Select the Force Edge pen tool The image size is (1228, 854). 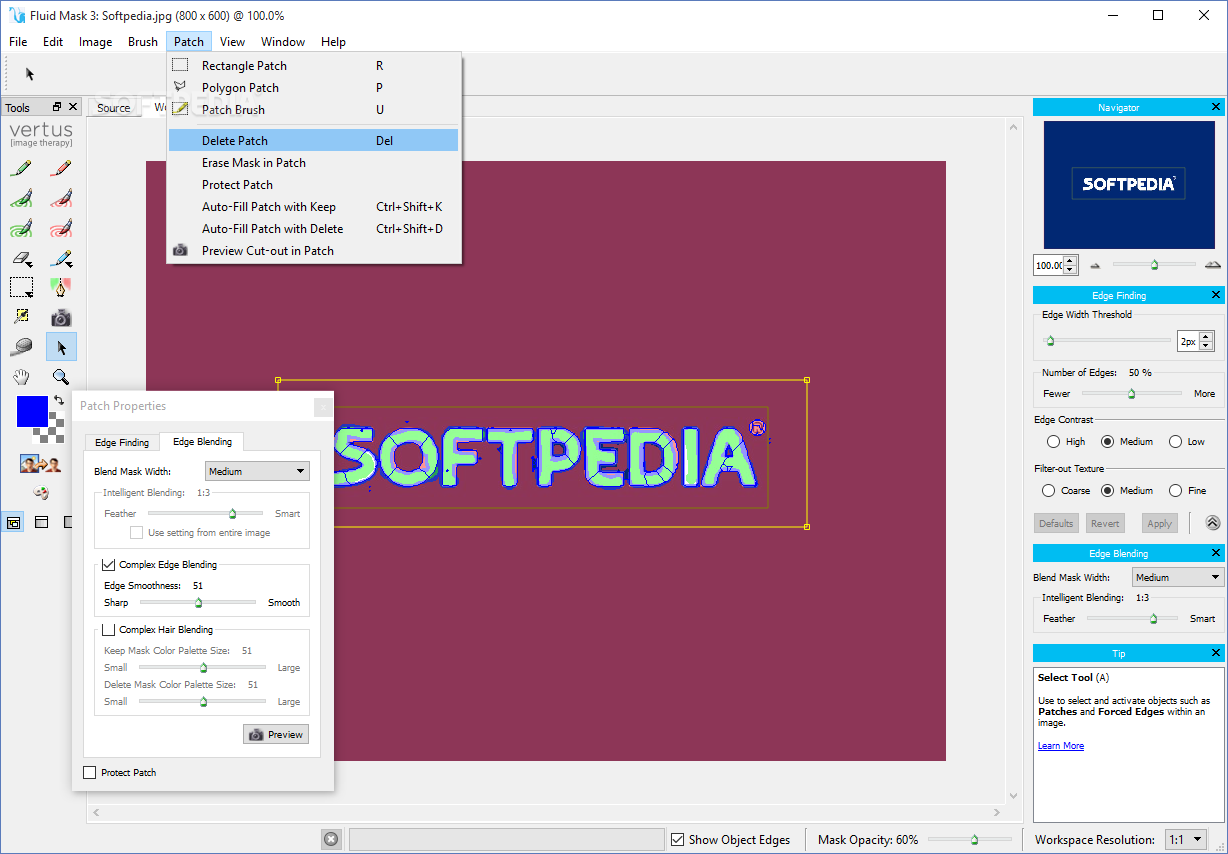(x=61, y=288)
